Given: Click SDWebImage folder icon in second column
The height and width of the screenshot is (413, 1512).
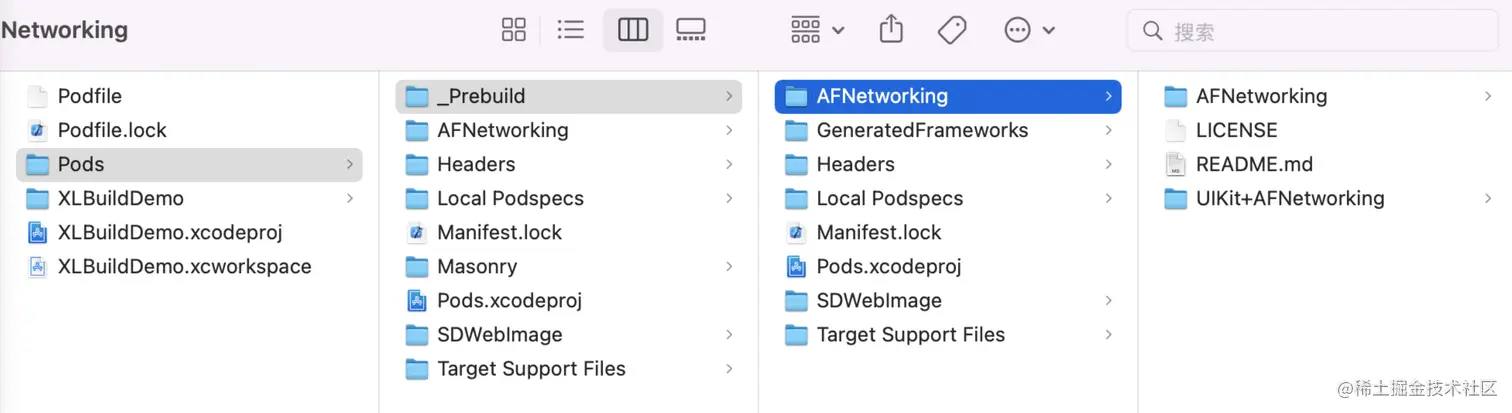Looking at the screenshot, I should point(417,334).
